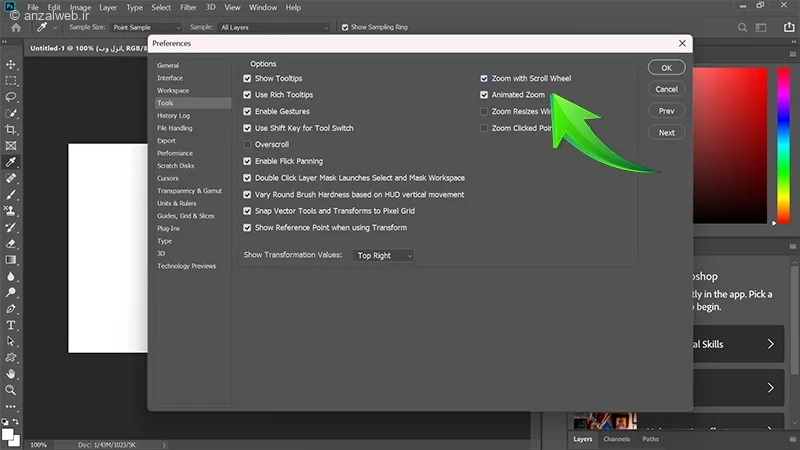
Task: Select Performance in preferences list
Action: coord(175,153)
